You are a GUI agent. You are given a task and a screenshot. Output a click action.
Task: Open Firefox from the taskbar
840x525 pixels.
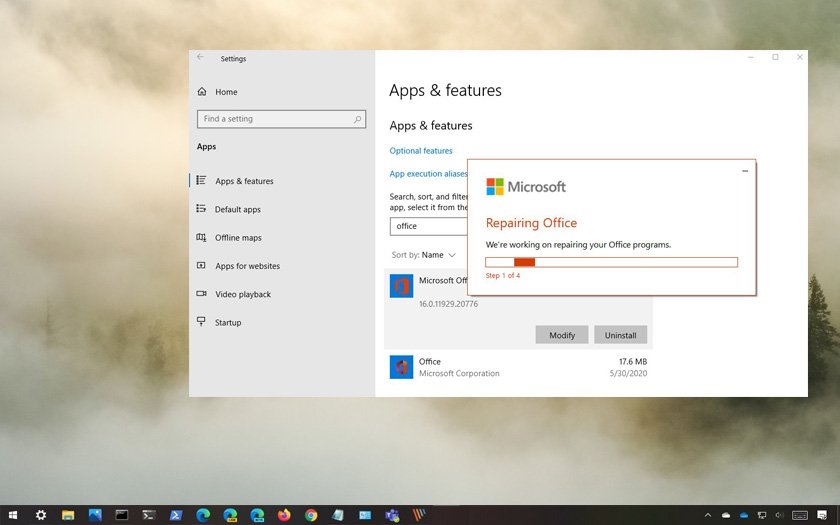coord(284,515)
